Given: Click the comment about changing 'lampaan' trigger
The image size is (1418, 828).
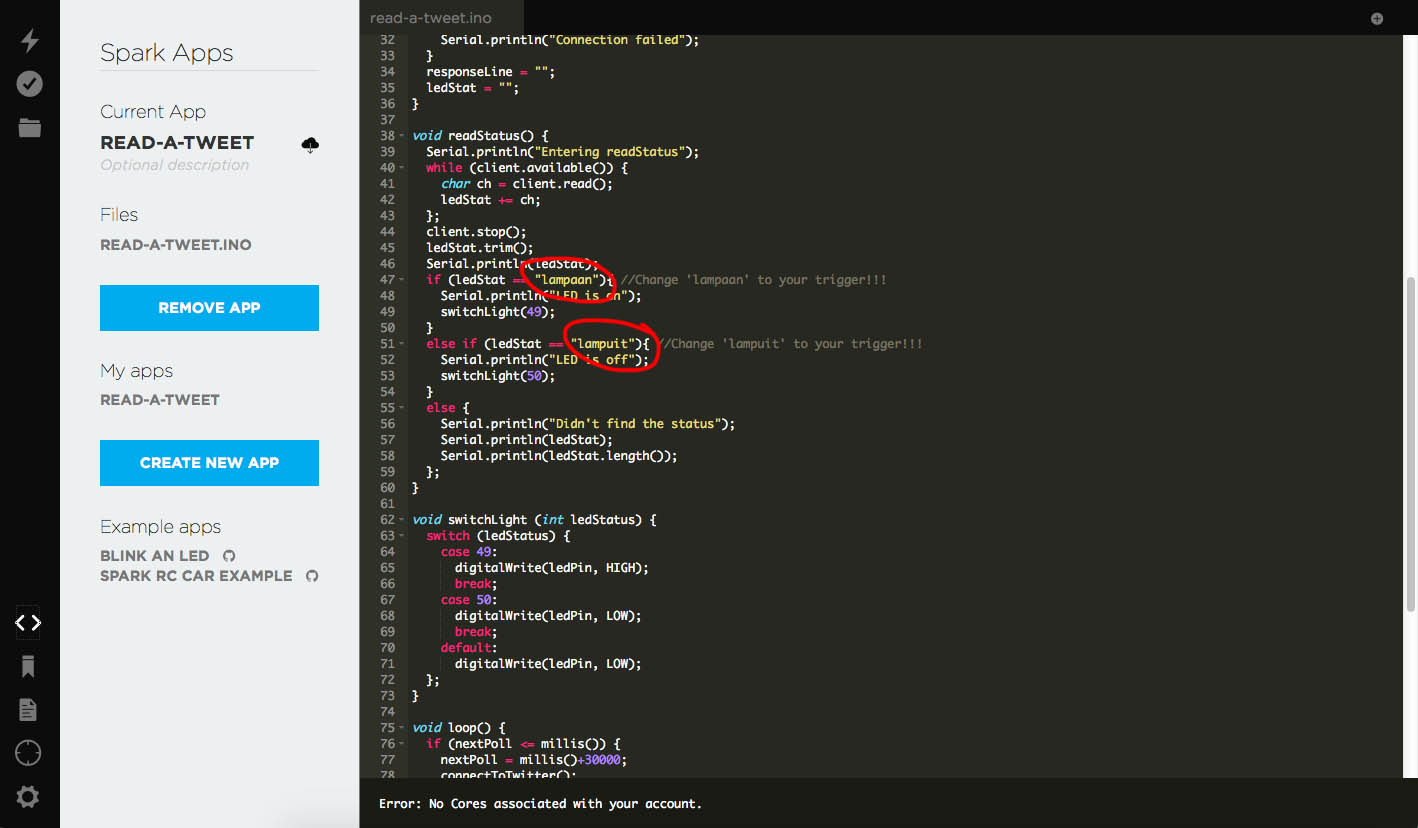Looking at the screenshot, I should pyautogui.click(x=754, y=279).
